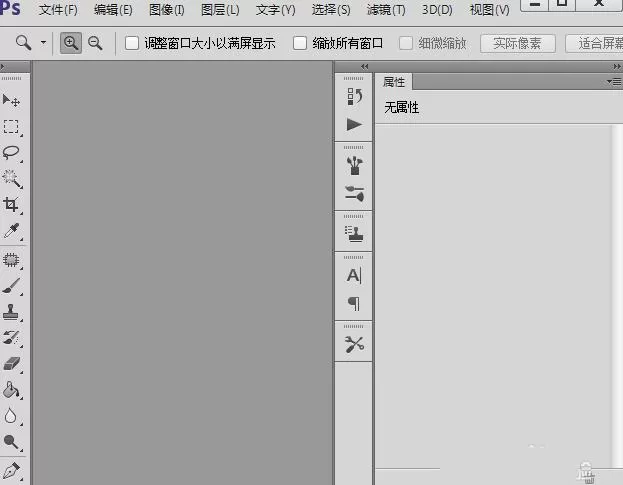This screenshot has height=485, width=623.
Task: Open the 图层(L) menu
Action: pos(220,10)
